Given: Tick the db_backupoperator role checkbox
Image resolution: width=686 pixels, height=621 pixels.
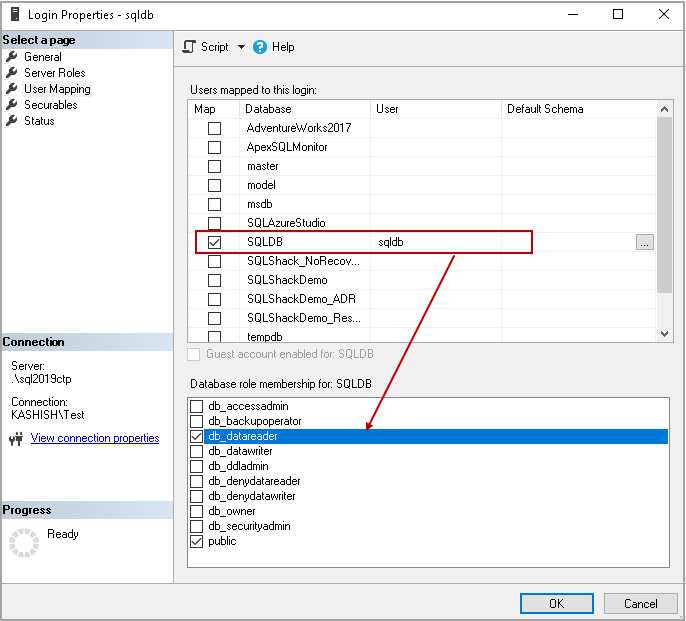Looking at the screenshot, I should click(196, 421).
